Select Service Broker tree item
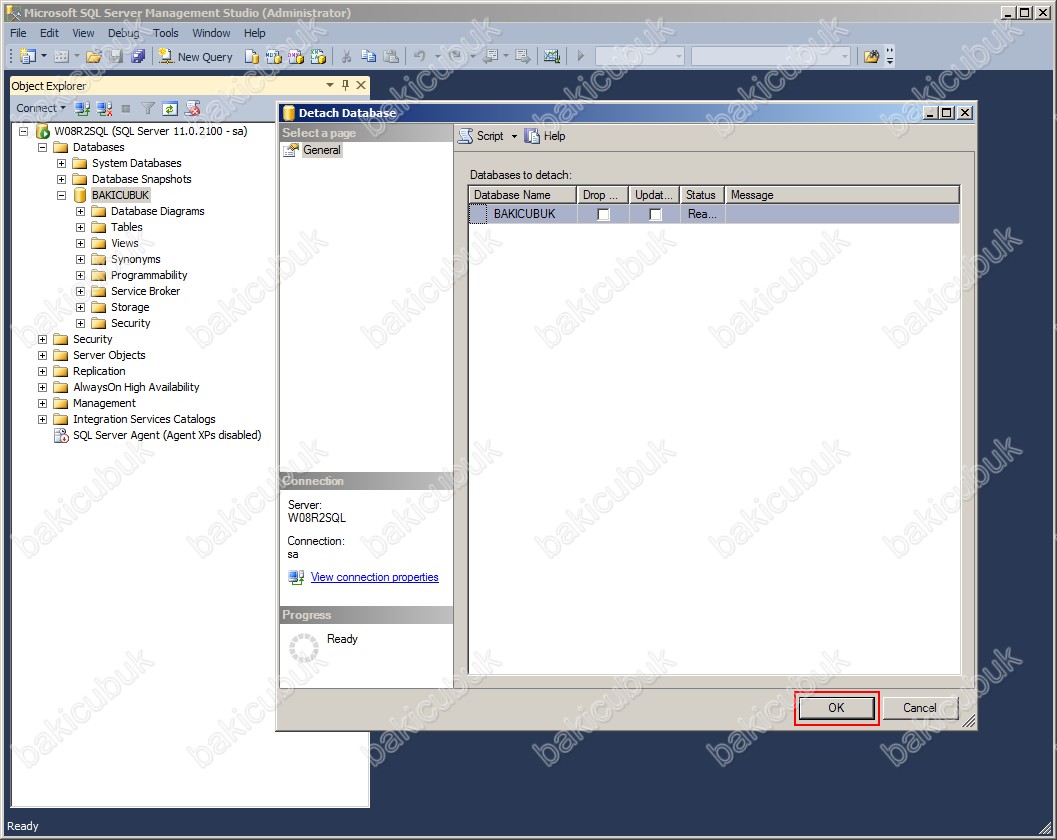The width and height of the screenshot is (1057, 840). [x=146, y=291]
